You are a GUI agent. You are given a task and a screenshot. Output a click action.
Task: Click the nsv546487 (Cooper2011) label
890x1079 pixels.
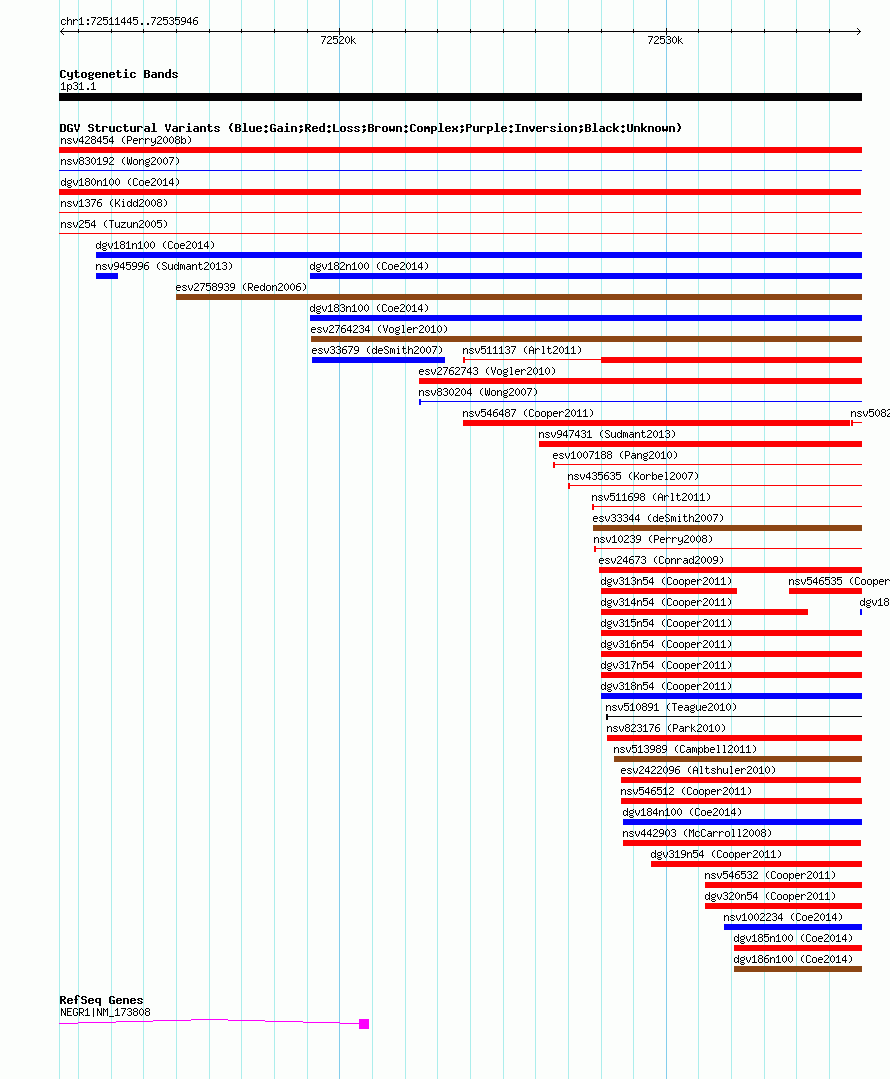(x=528, y=413)
